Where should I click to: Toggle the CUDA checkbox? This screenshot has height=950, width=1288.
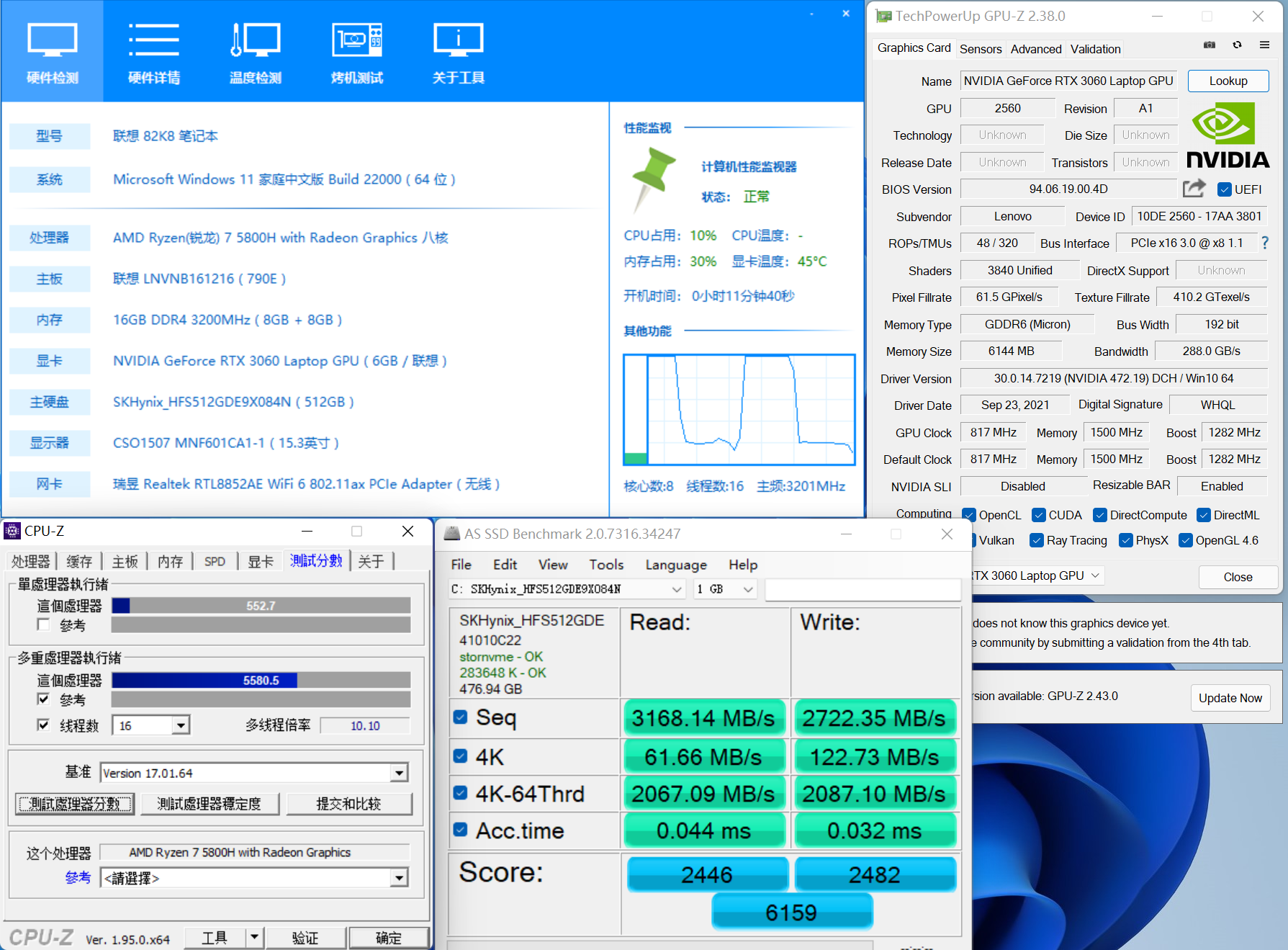(1039, 515)
